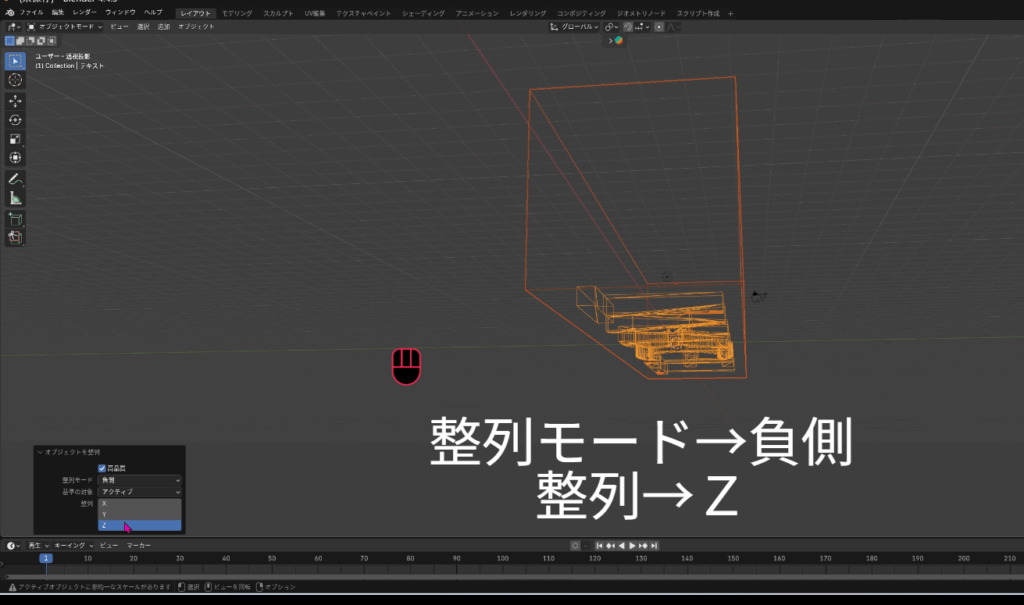Click the Add Cube tool
This screenshot has width=1024, height=605.
[x=16, y=218]
